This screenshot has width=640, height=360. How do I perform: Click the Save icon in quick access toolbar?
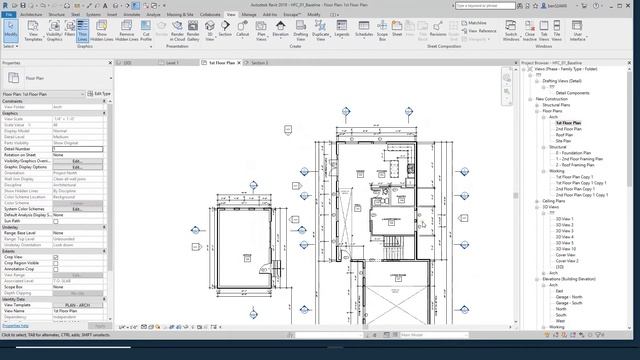pos(23,6)
